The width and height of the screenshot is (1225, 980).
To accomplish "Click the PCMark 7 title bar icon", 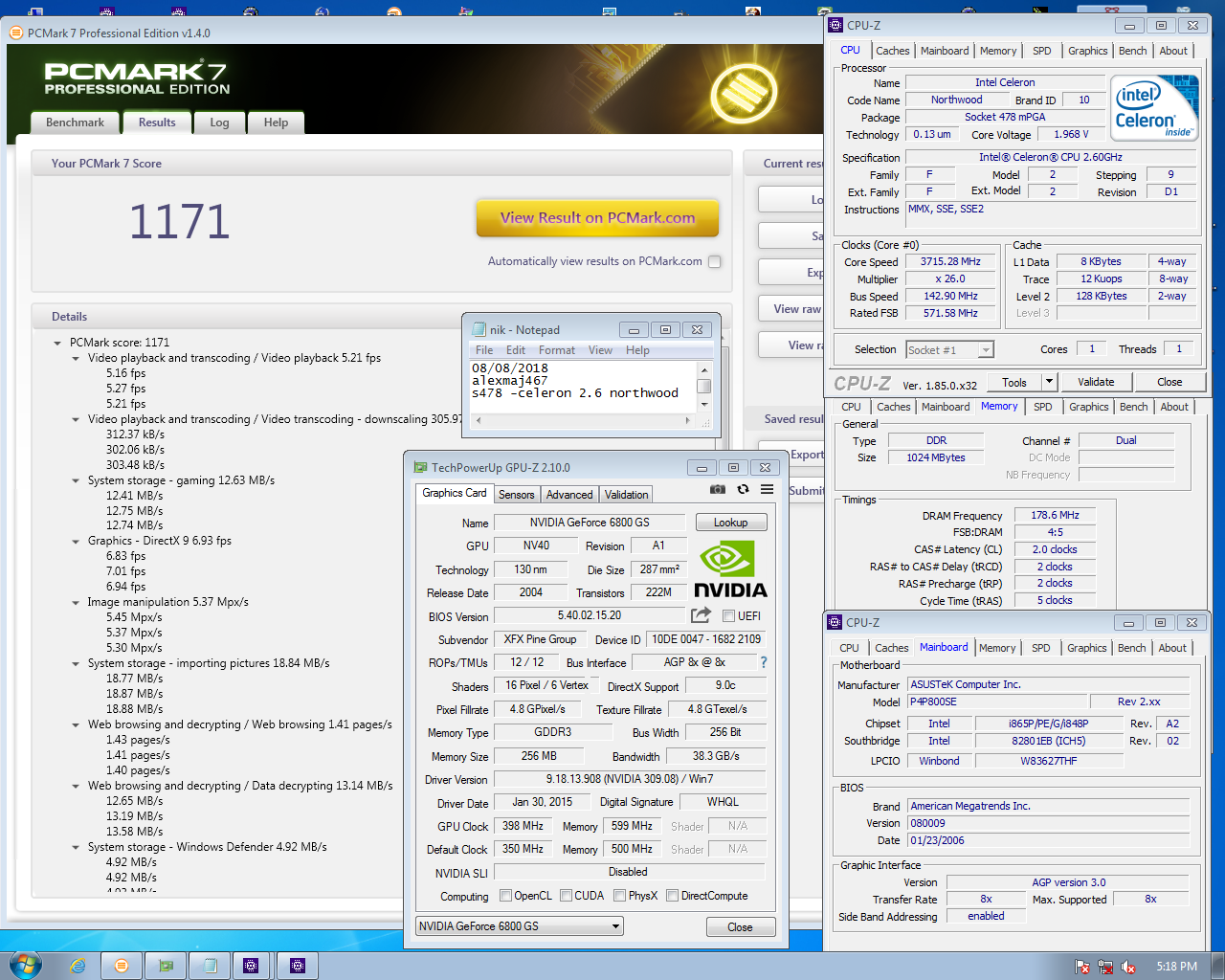I will (16, 33).
